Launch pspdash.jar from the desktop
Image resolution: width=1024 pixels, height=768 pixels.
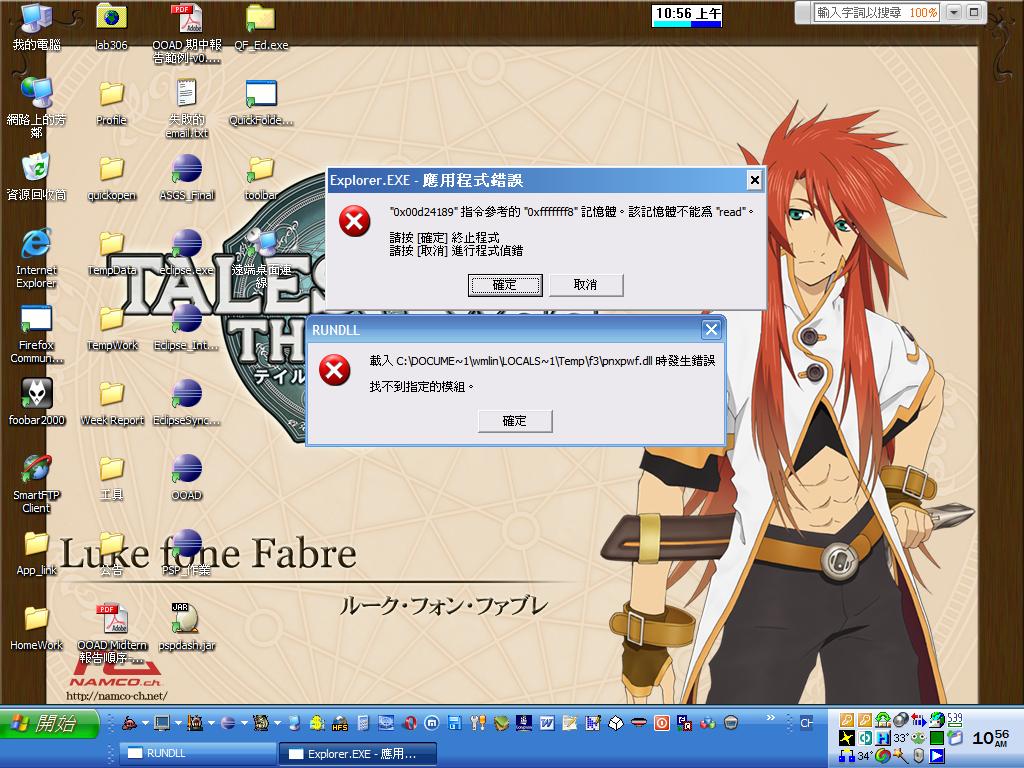pos(186,619)
